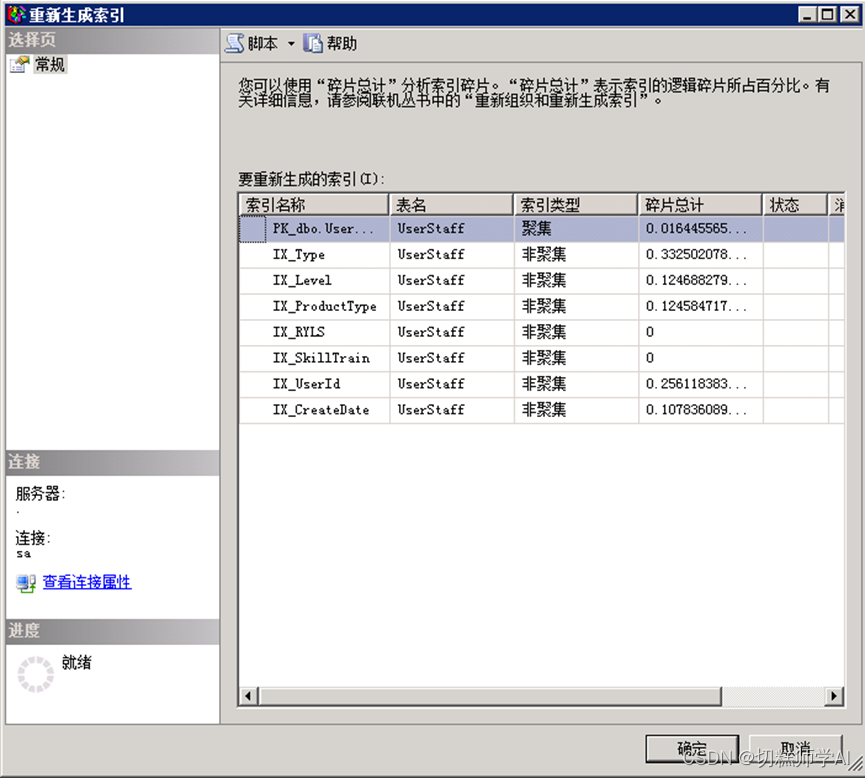The height and width of the screenshot is (778, 865).
Task: Click the Script (脚本) scroll icon
Action: [234, 43]
